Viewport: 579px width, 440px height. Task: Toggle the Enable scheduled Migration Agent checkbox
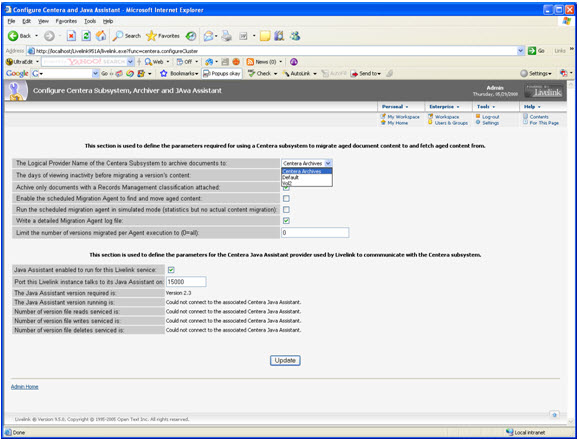(286, 199)
